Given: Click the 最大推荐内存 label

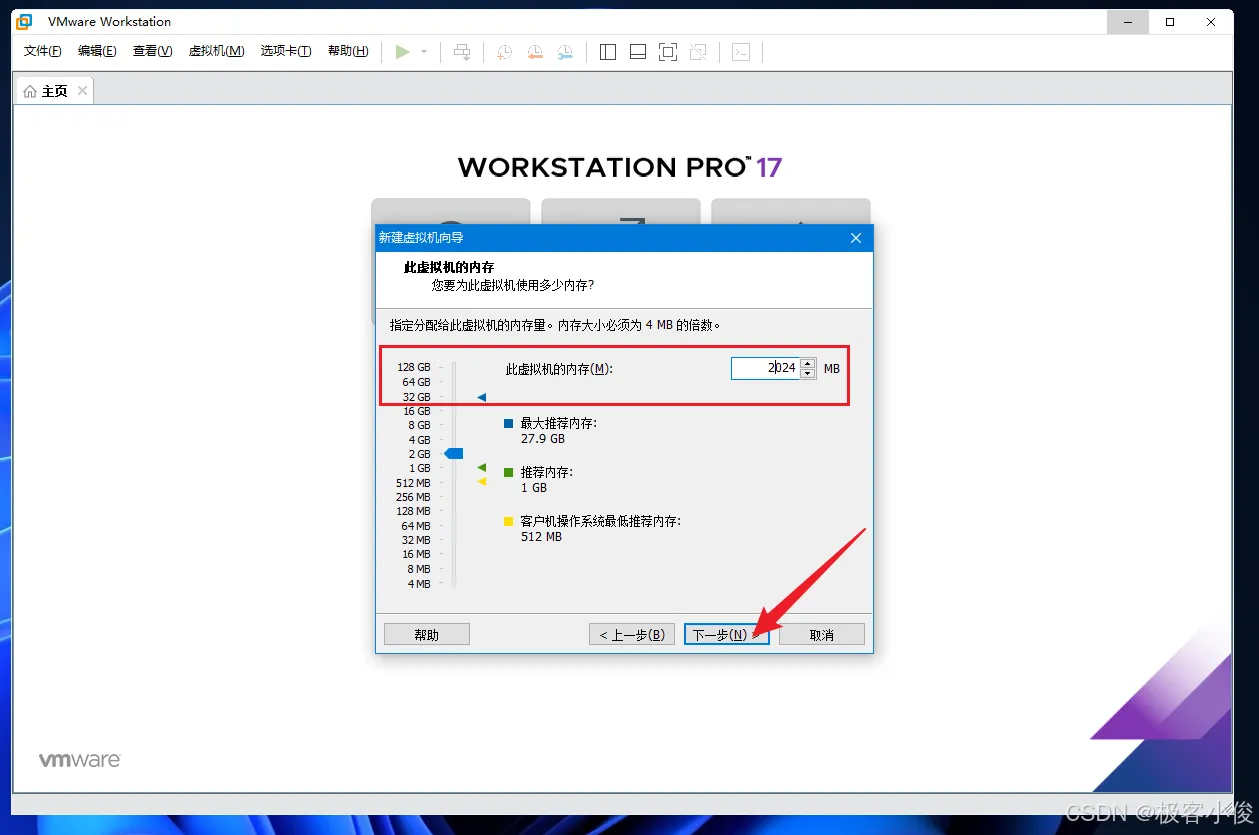Looking at the screenshot, I should point(559,423).
